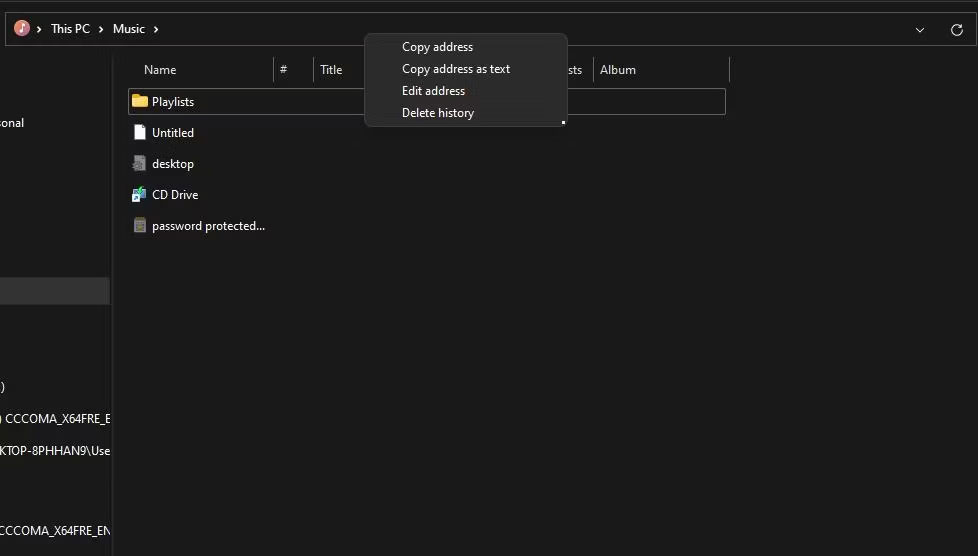Sort by the Name column header
The width and height of the screenshot is (978, 556).
click(160, 70)
